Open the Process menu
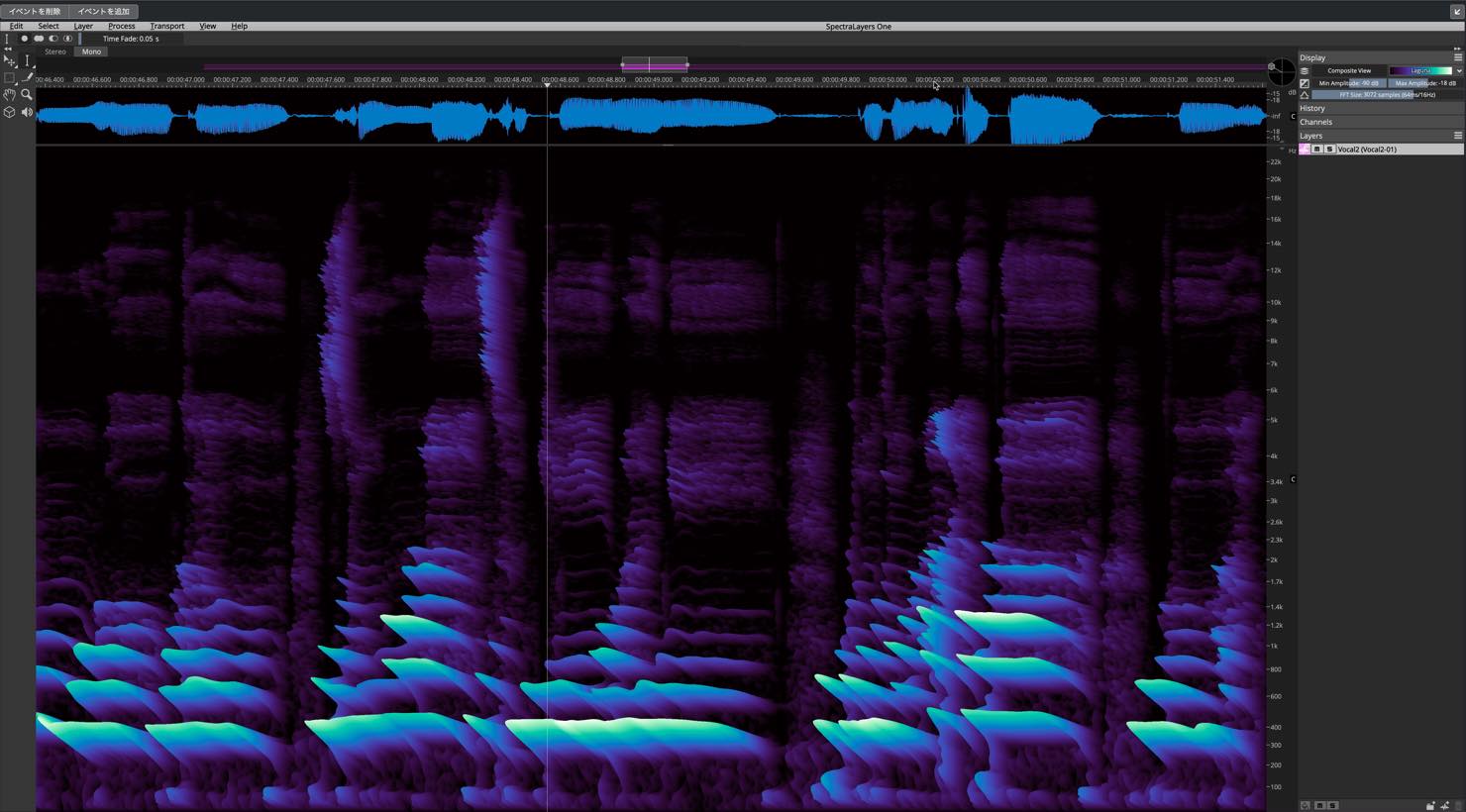1466x812 pixels. [121, 26]
